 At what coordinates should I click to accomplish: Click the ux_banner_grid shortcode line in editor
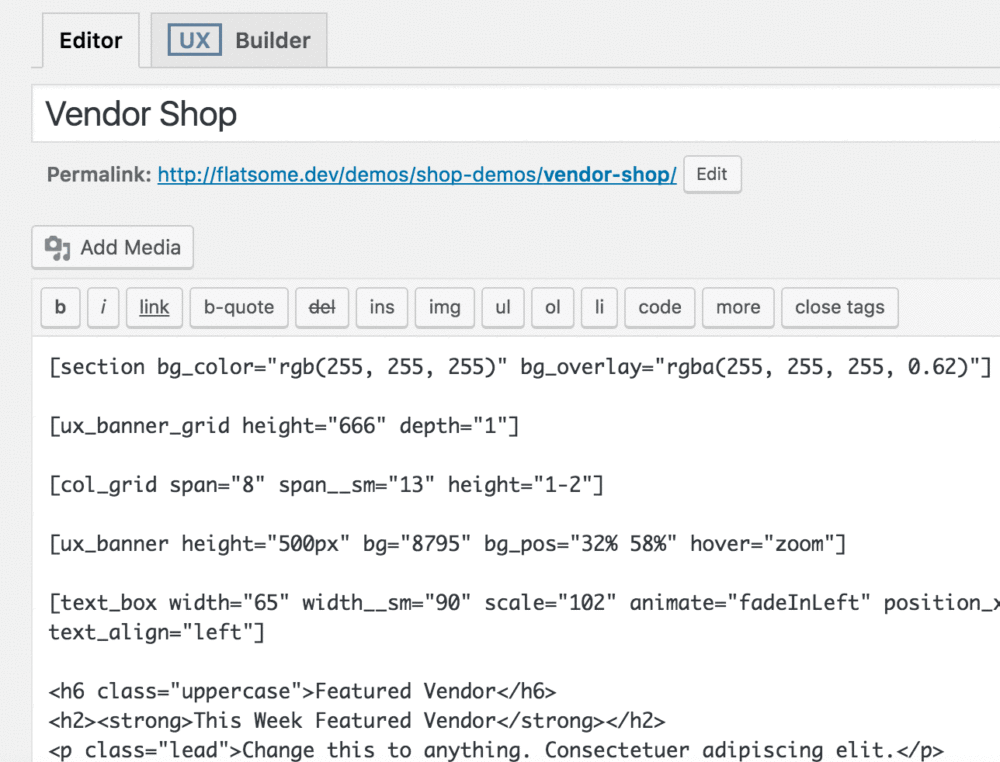click(x=283, y=426)
